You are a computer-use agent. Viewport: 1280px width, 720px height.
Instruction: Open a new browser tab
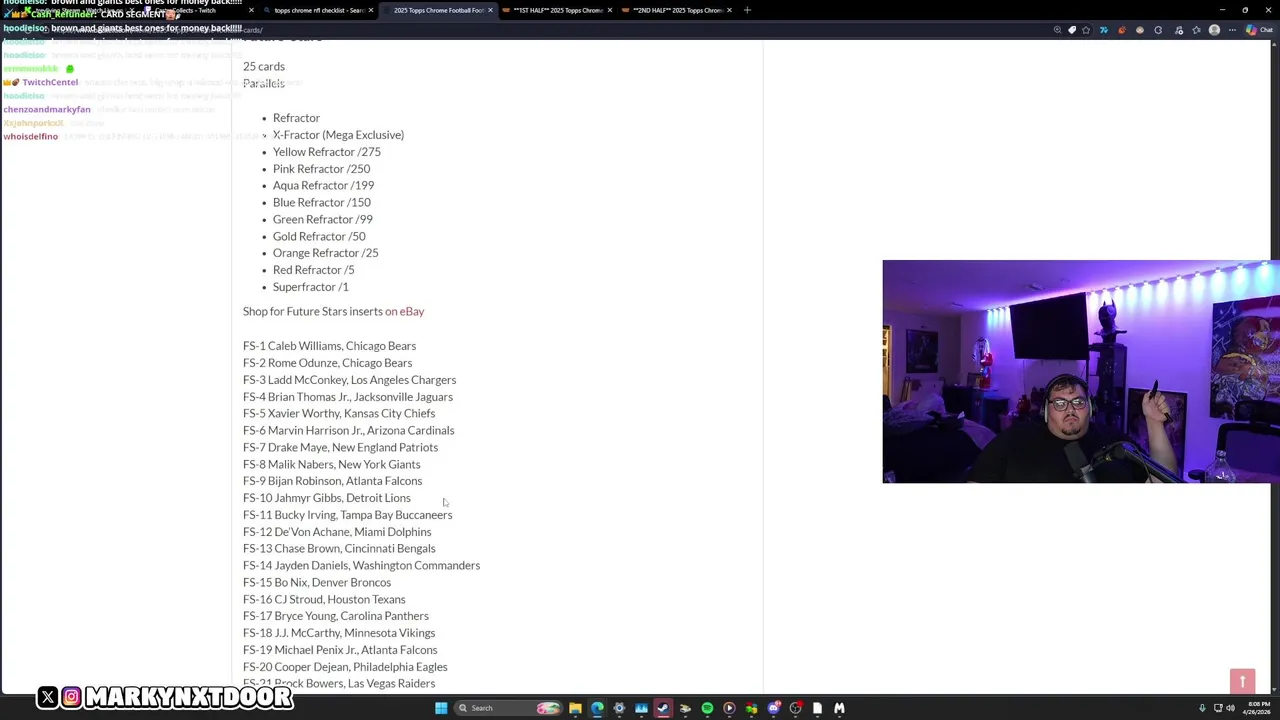point(747,10)
